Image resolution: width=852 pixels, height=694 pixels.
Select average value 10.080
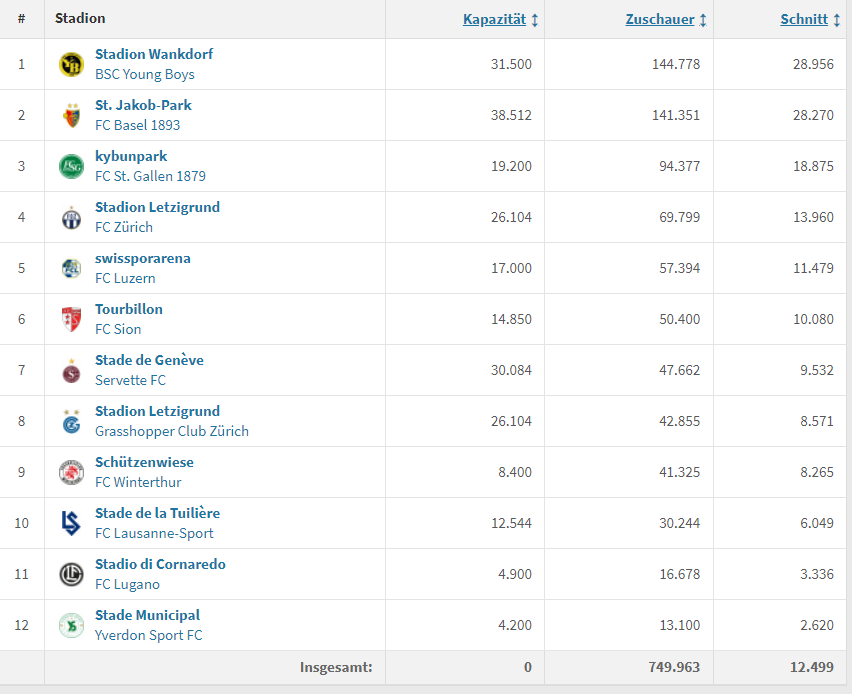813,319
